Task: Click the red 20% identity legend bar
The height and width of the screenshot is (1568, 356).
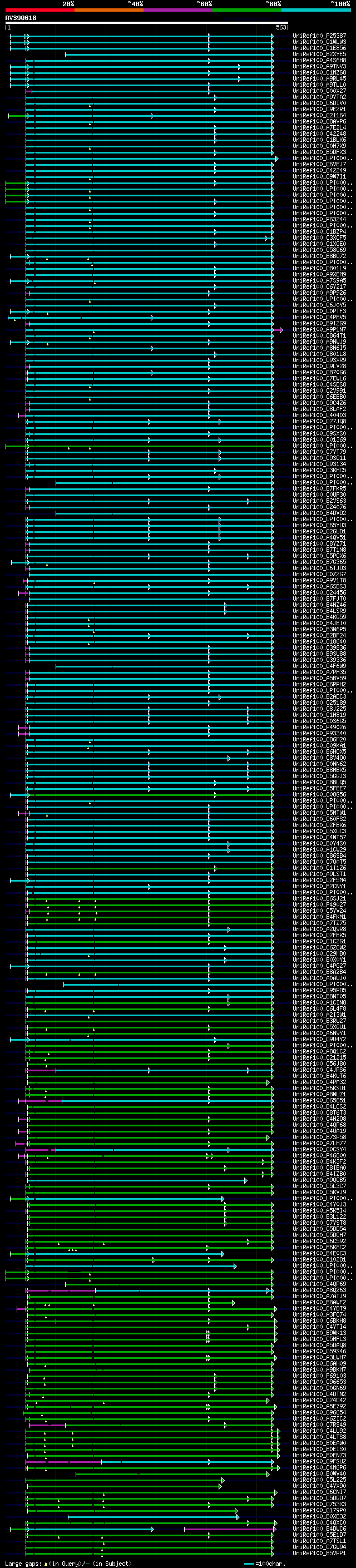Action: 39,10
